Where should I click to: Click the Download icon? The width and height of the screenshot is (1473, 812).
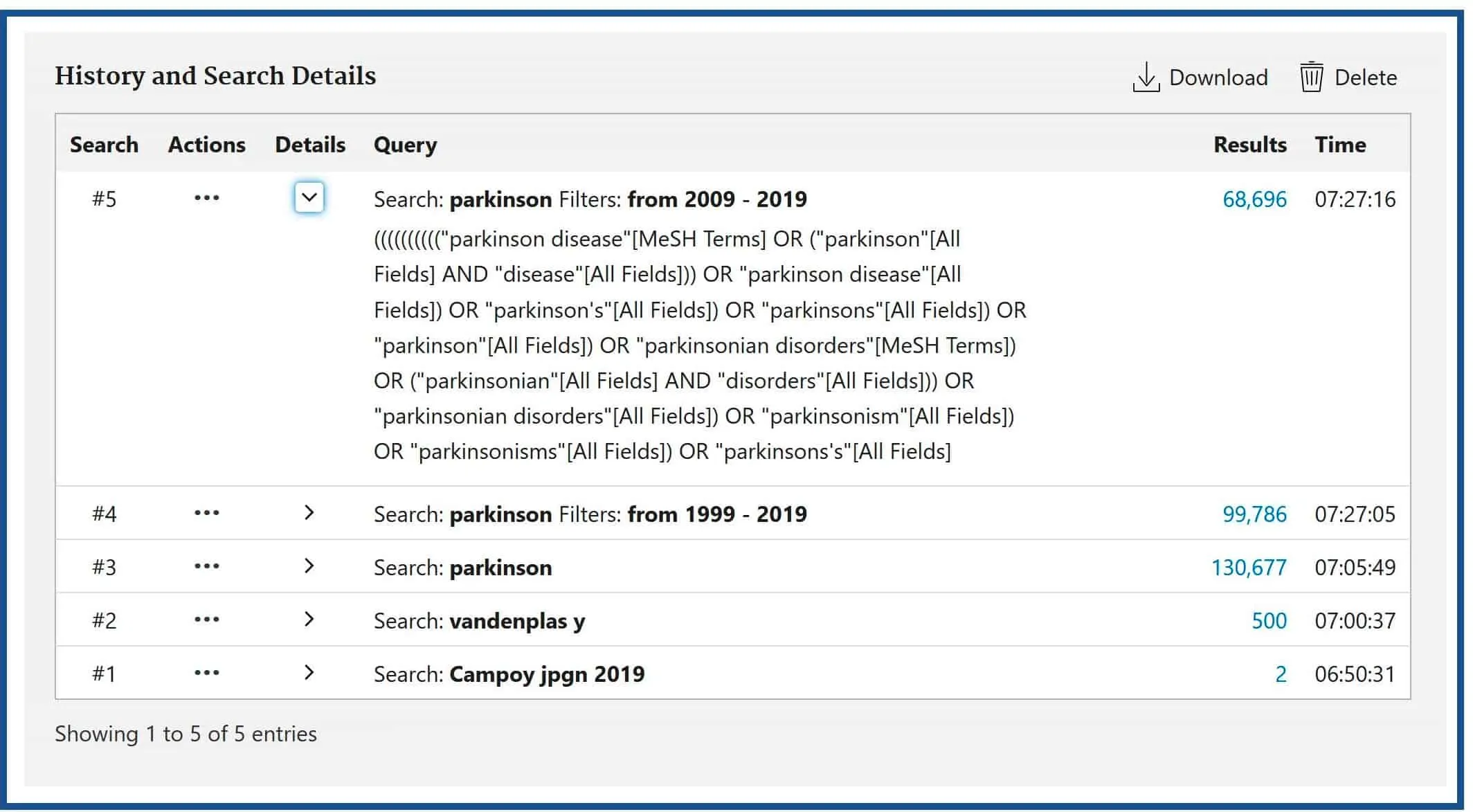coord(1146,78)
